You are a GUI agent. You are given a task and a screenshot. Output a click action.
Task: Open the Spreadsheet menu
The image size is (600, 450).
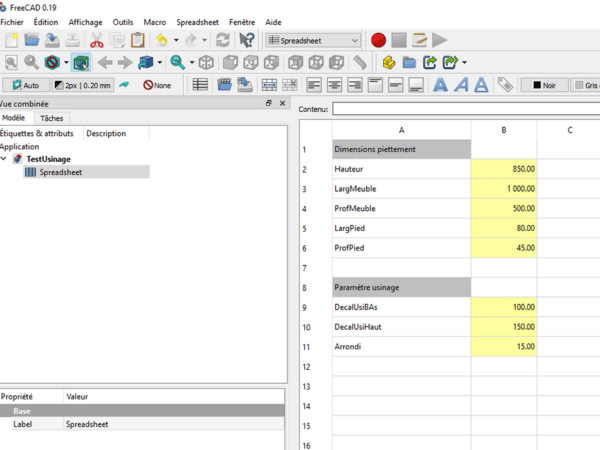[198, 21]
